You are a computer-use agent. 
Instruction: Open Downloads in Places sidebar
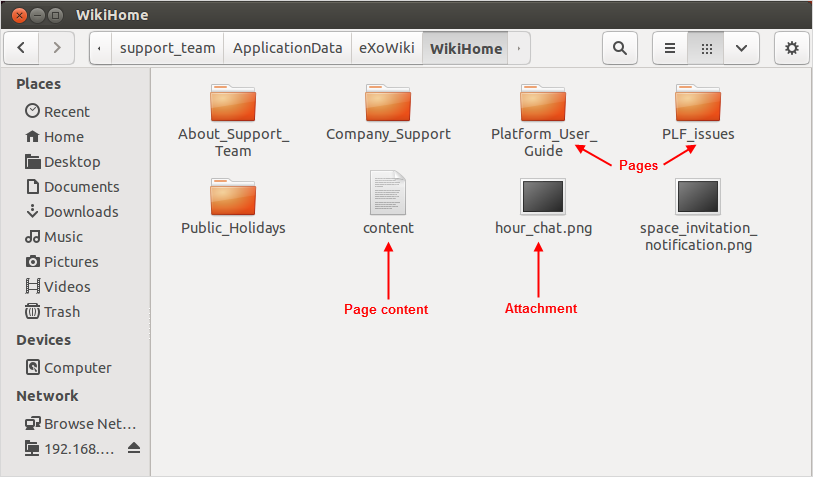[72, 212]
